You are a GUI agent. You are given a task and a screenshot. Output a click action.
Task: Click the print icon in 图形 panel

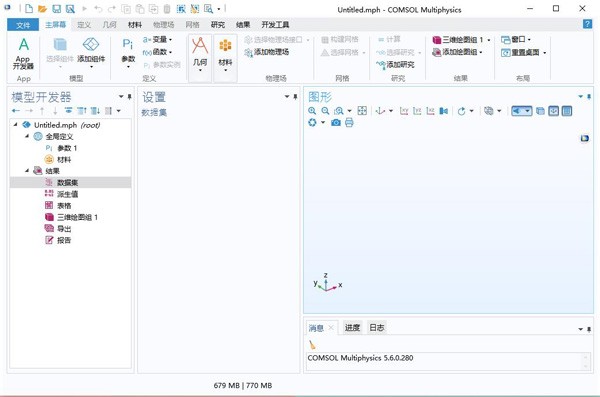click(349, 123)
